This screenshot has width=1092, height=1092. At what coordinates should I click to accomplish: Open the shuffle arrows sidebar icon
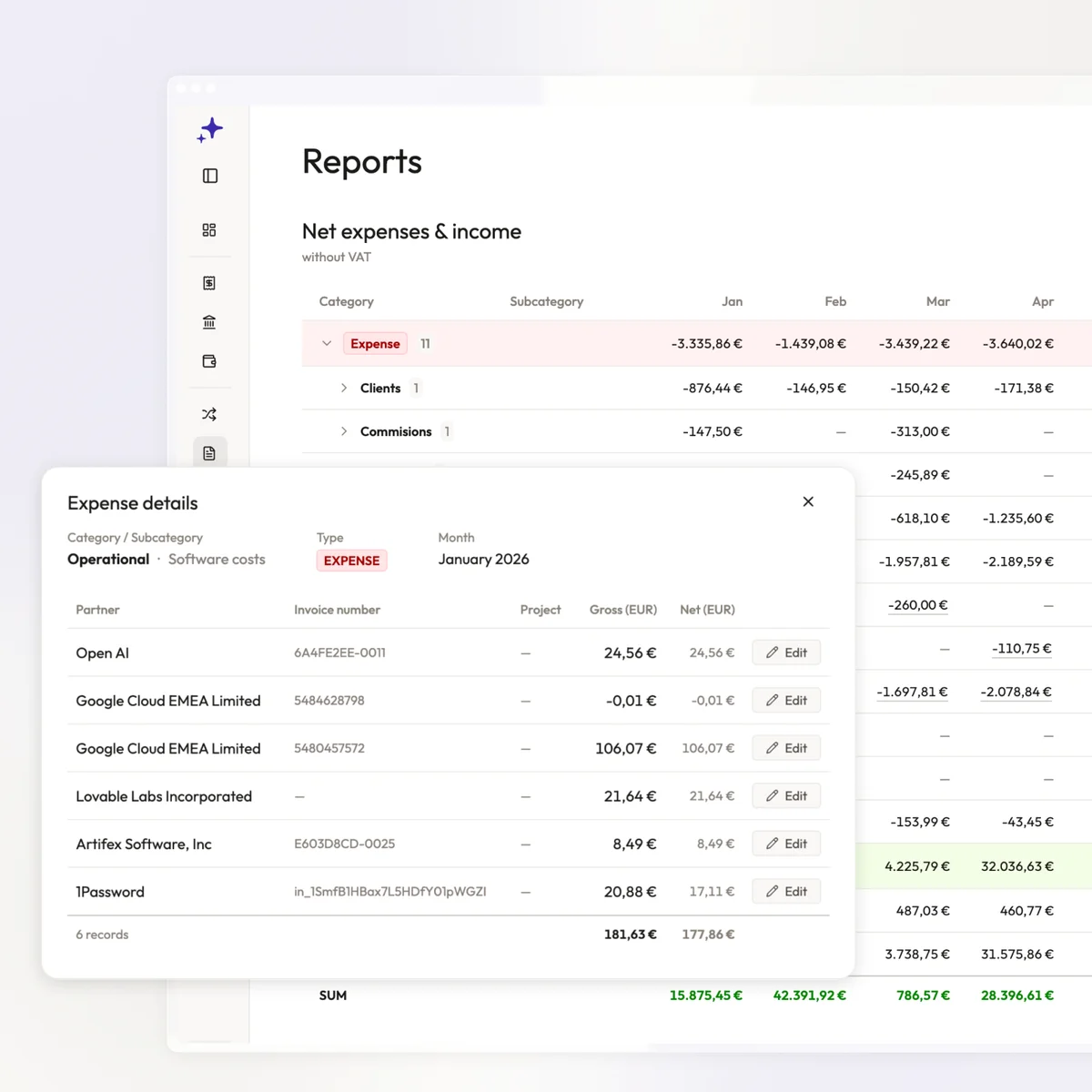pos(209,414)
